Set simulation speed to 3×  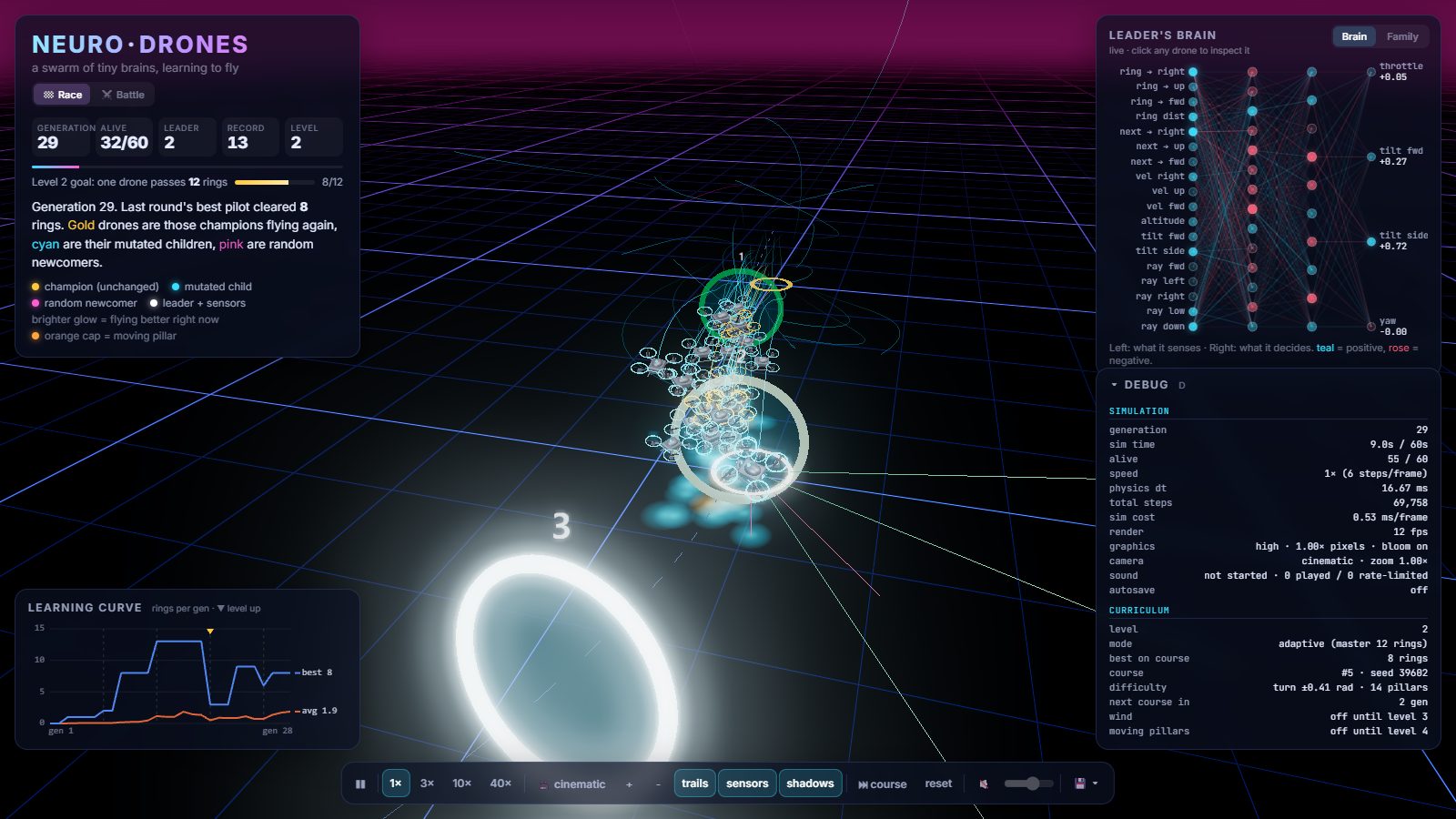click(x=427, y=784)
